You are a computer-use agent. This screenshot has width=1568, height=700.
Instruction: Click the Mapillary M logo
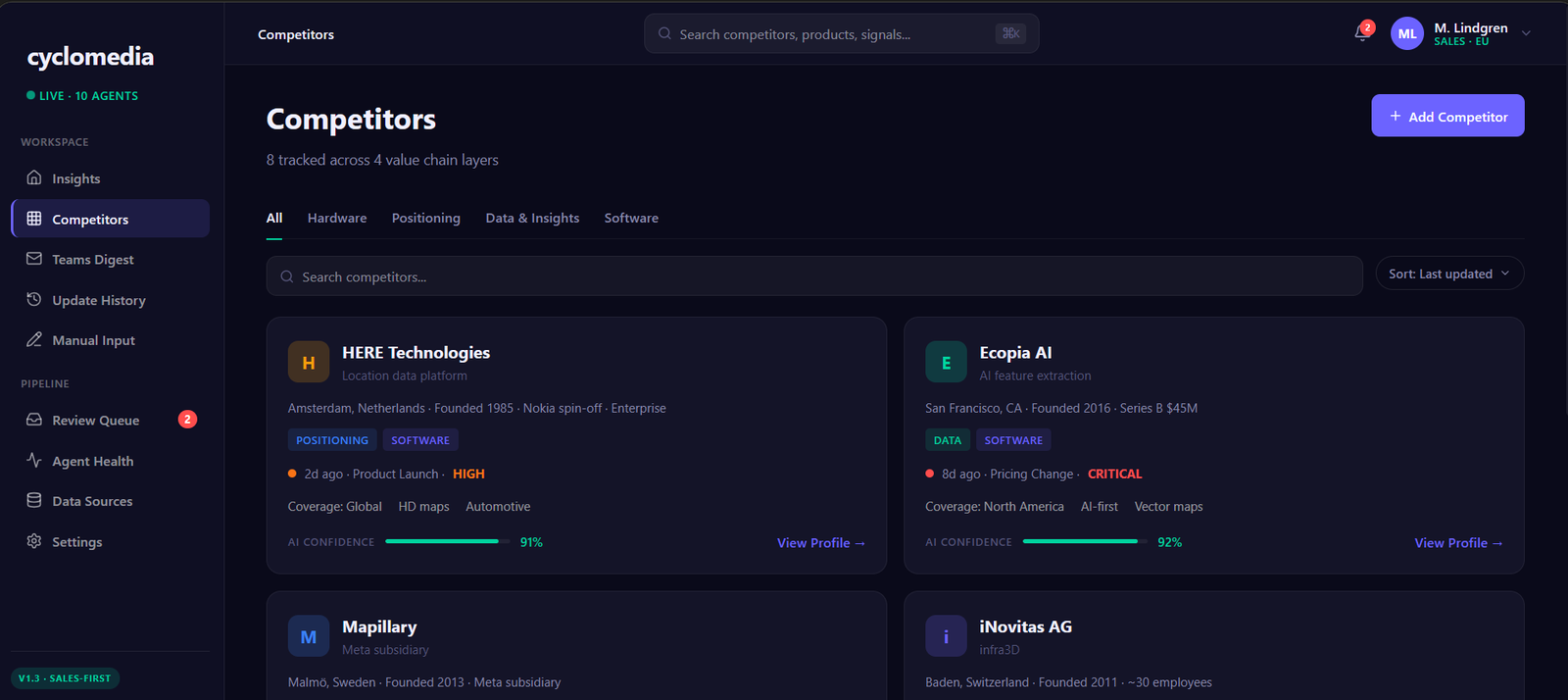coord(309,636)
